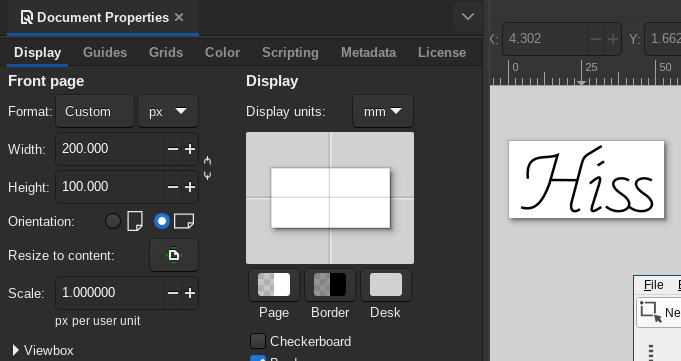Select portrait orientation radio button
This screenshot has height=361, width=681.
[x=112, y=221]
